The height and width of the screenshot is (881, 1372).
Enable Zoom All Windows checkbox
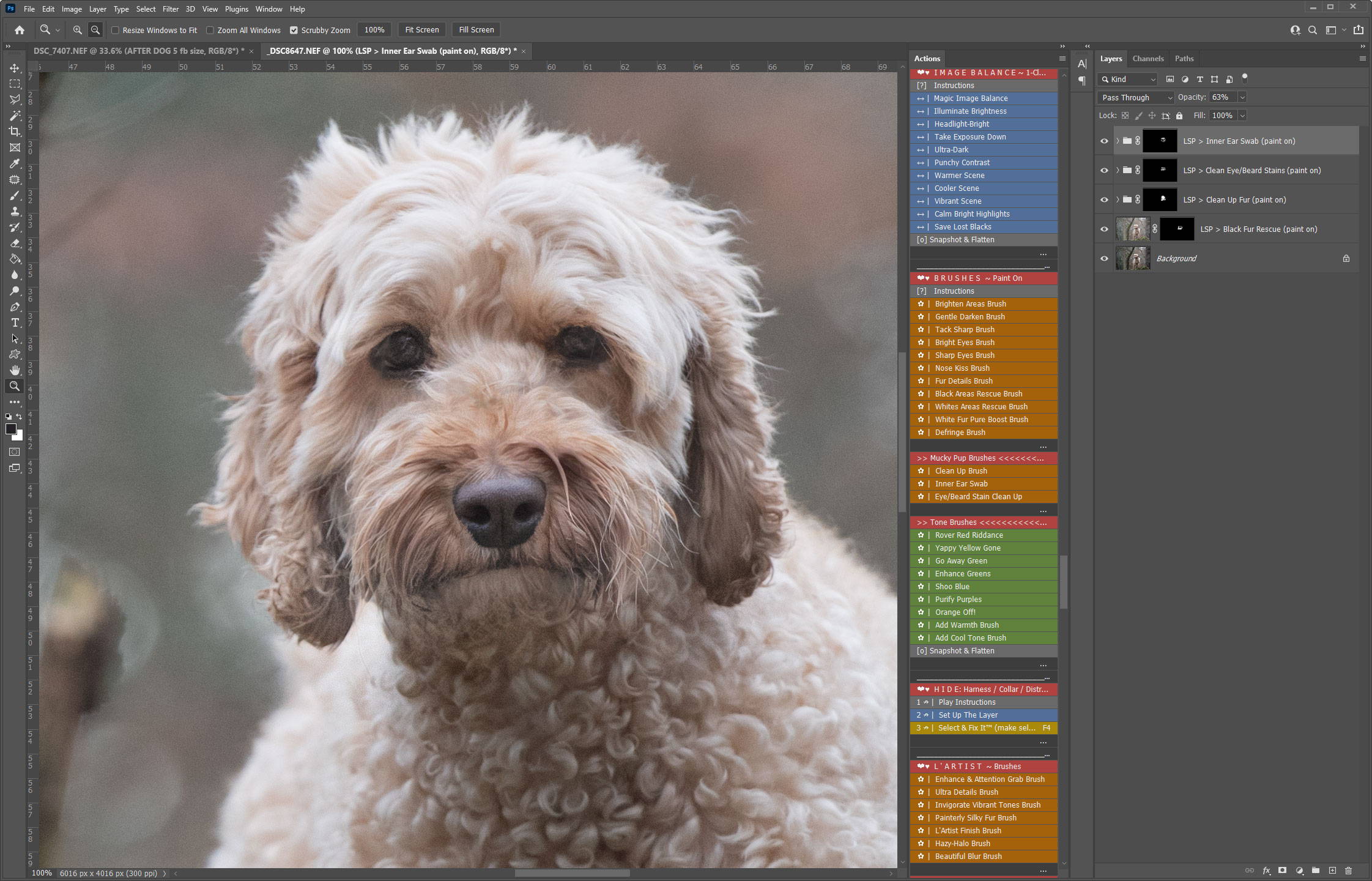tap(210, 30)
